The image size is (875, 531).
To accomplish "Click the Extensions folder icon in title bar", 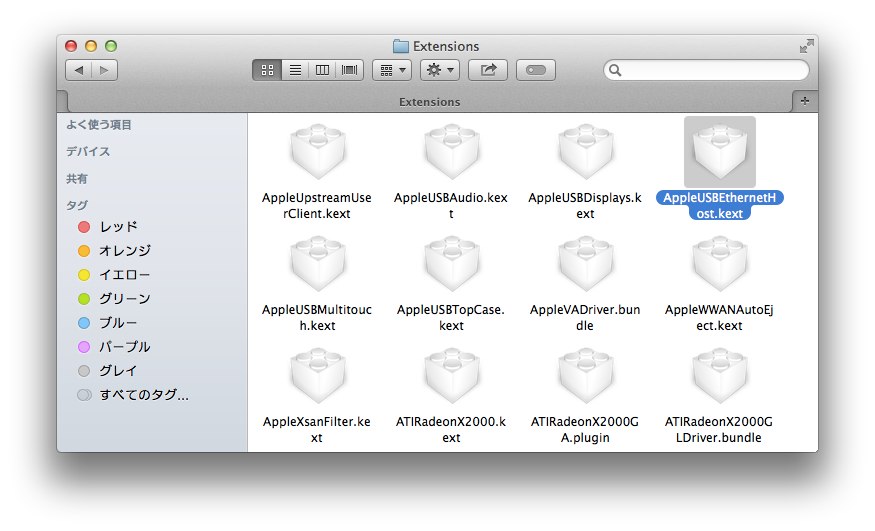I will (401, 46).
